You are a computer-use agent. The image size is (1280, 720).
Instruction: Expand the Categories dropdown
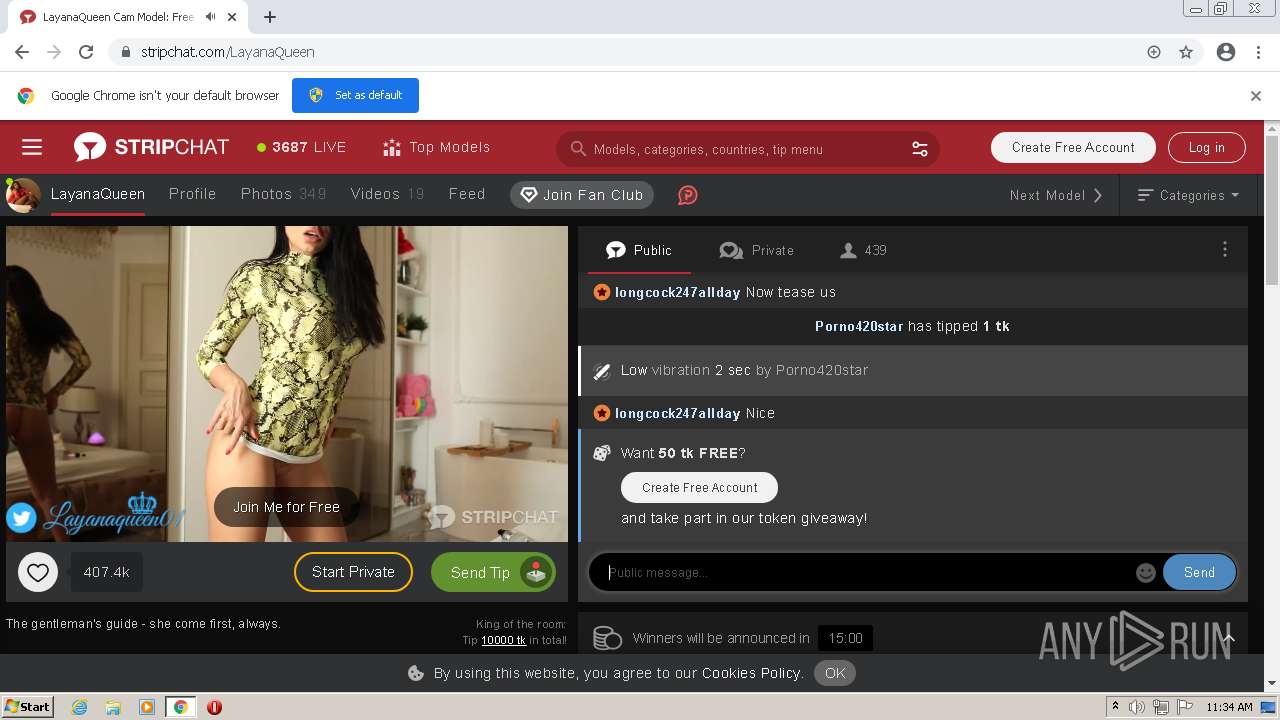(1189, 195)
